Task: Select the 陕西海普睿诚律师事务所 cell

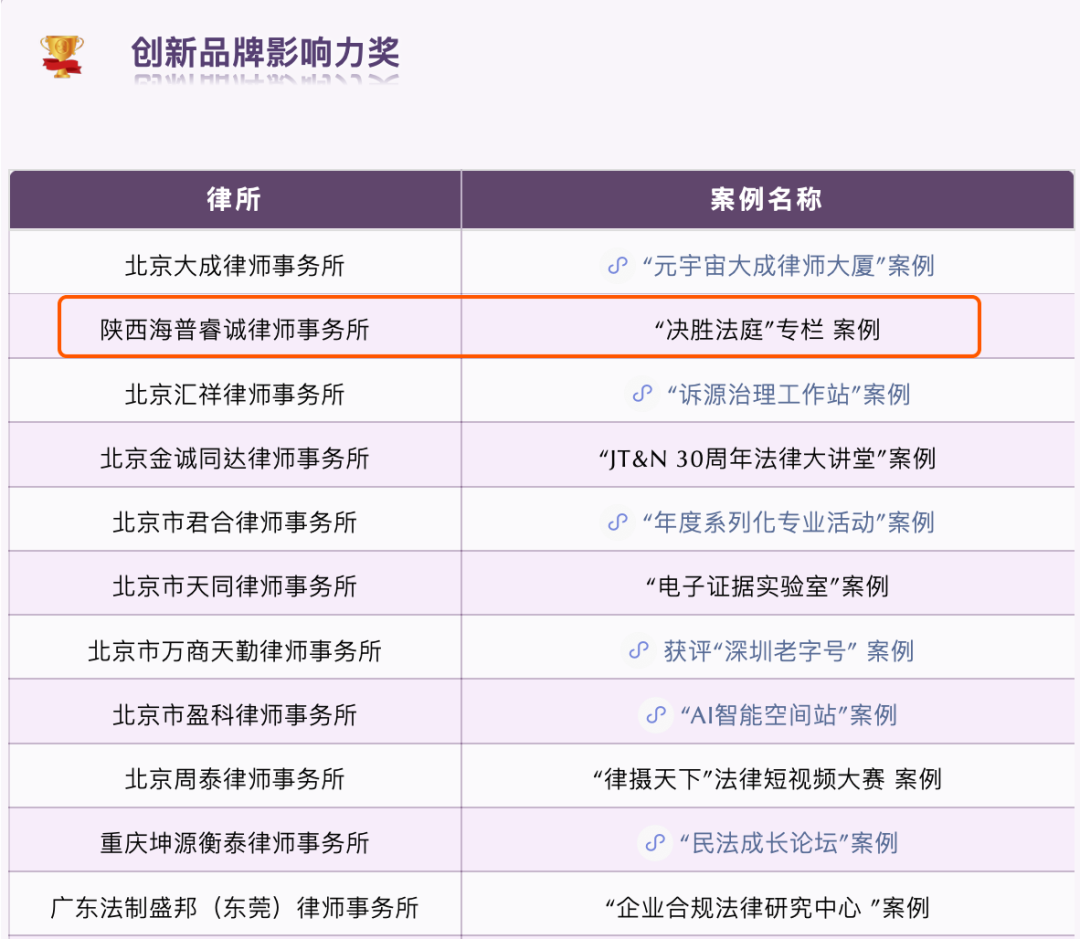Action: 234,329
